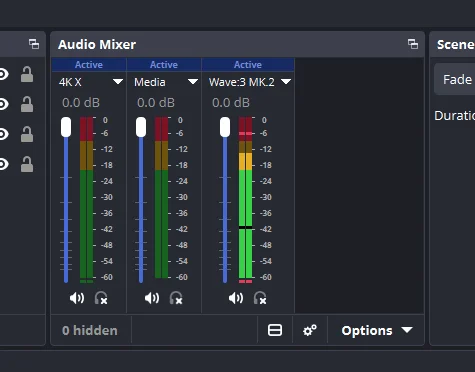Undock the Audio Mixer panel
Viewport: 475px width, 372px height.
tap(413, 44)
